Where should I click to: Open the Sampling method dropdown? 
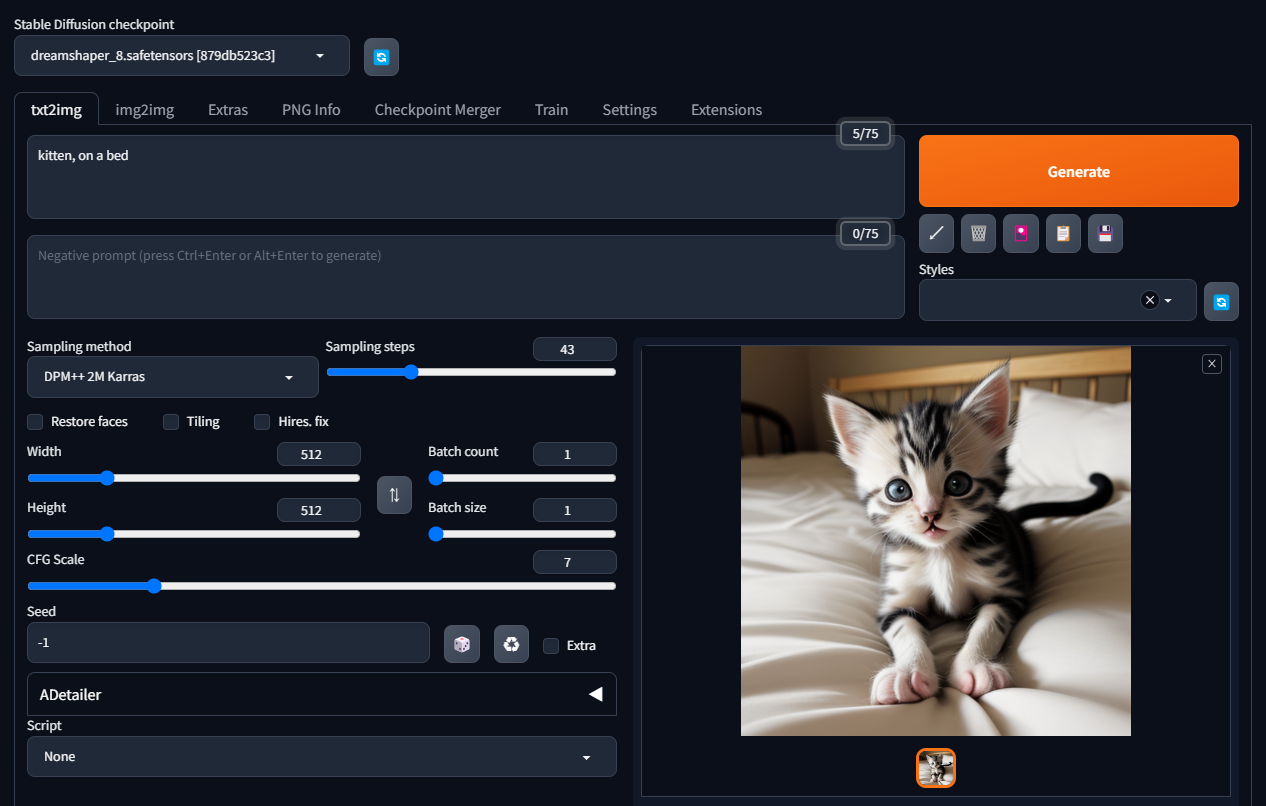pos(172,377)
